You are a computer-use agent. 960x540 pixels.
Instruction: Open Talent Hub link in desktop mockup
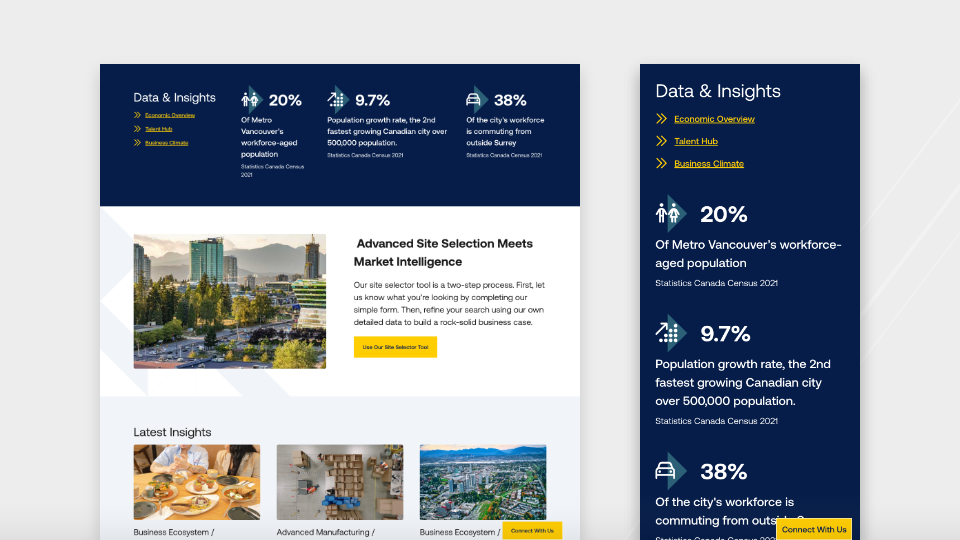(159, 129)
